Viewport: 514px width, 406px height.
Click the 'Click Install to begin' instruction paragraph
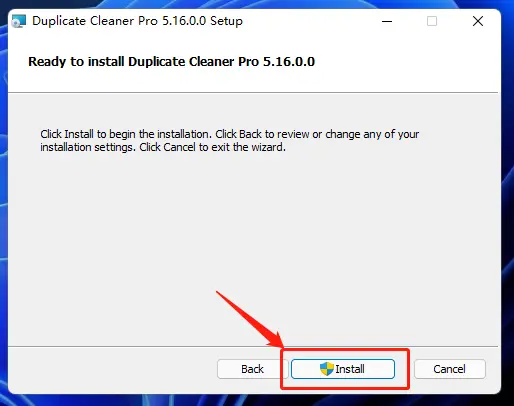(x=230, y=140)
